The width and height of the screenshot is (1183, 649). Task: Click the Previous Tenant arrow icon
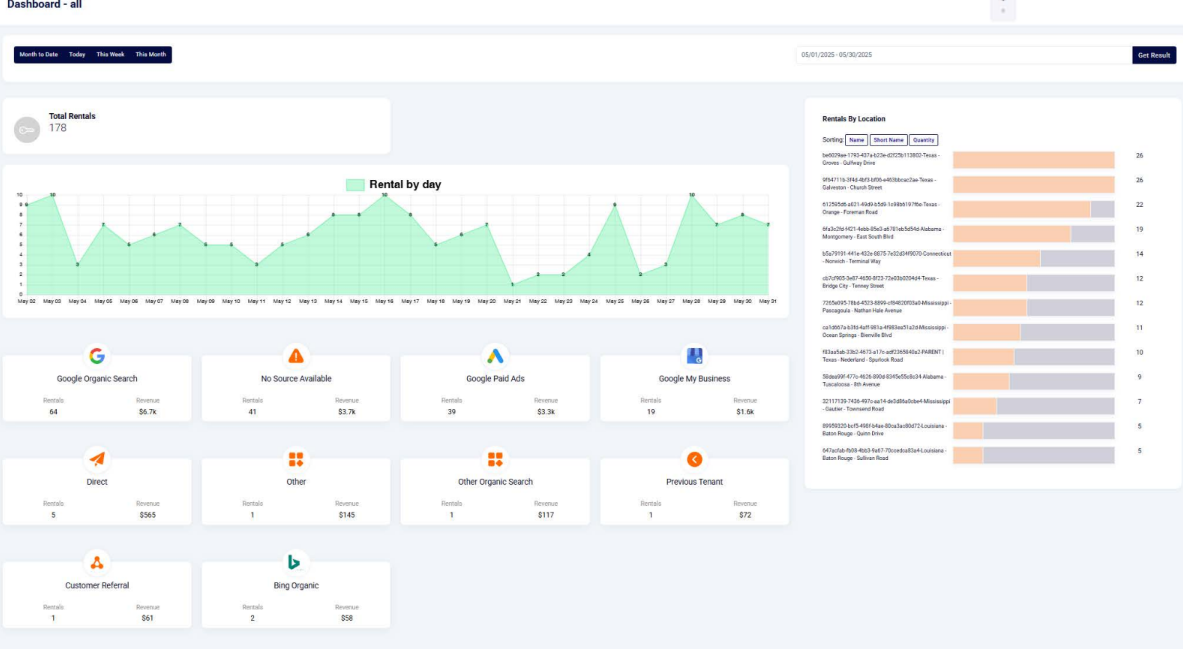(694, 459)
